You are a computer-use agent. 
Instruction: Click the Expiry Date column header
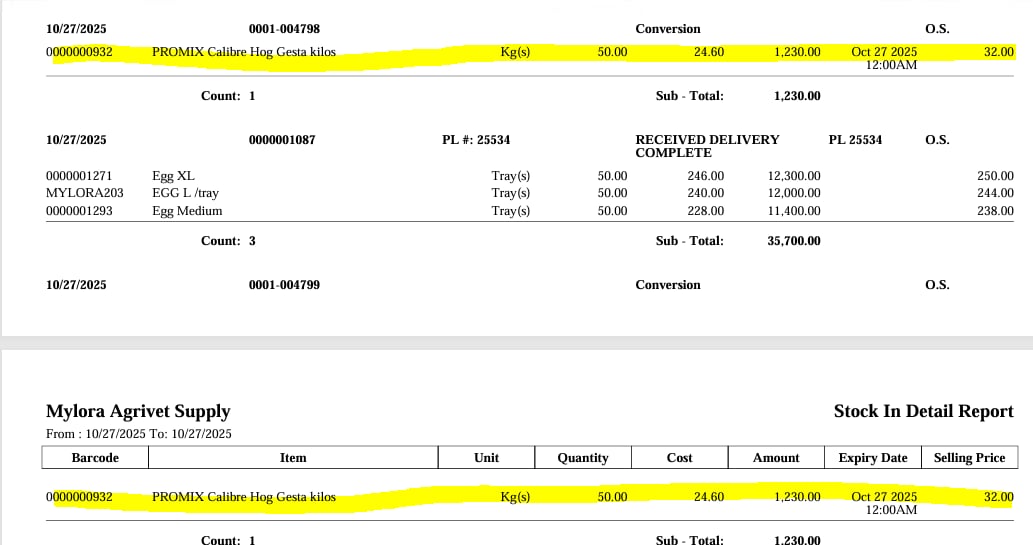872,458
